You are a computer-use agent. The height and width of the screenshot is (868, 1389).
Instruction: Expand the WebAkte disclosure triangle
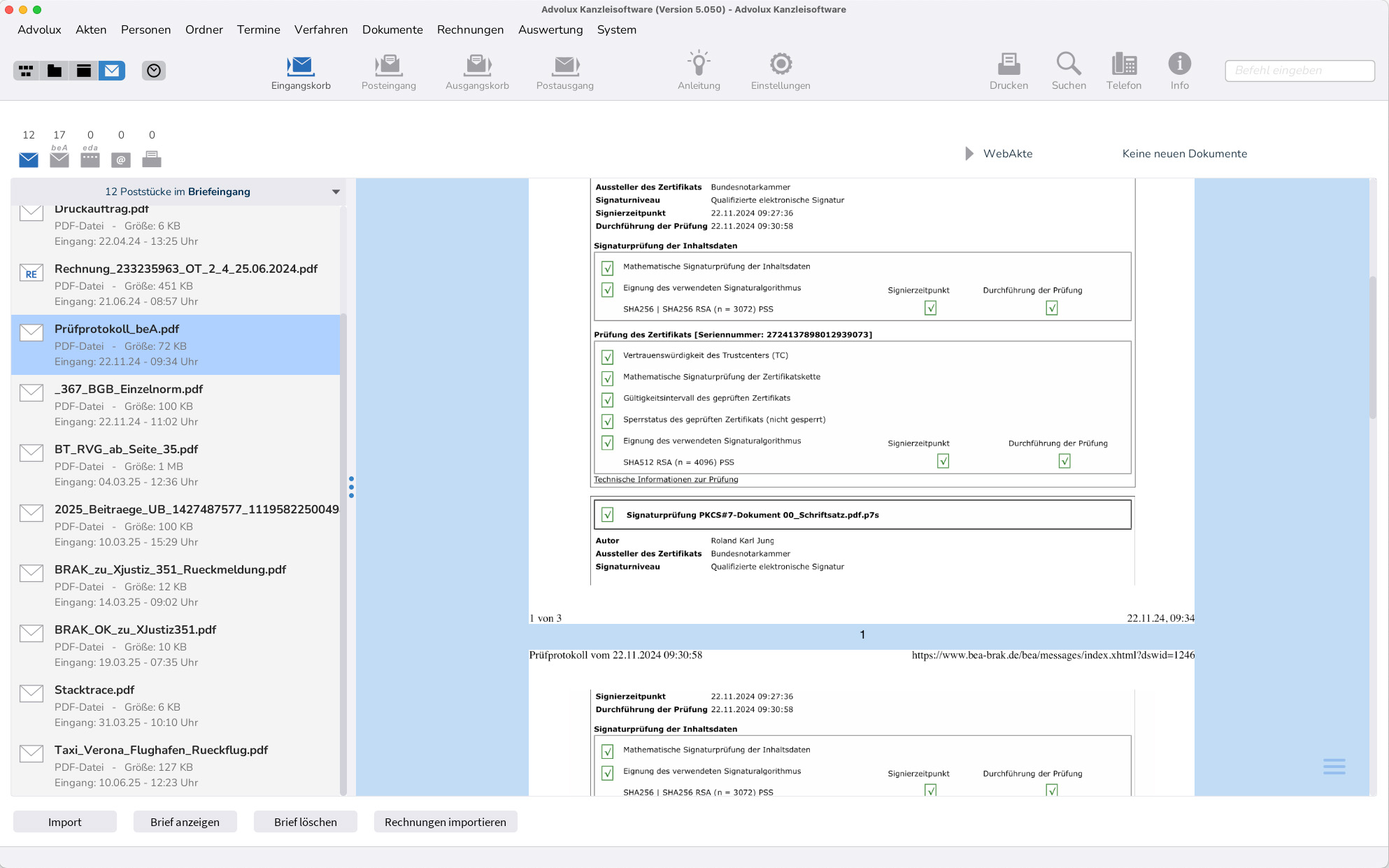point(969,153)
